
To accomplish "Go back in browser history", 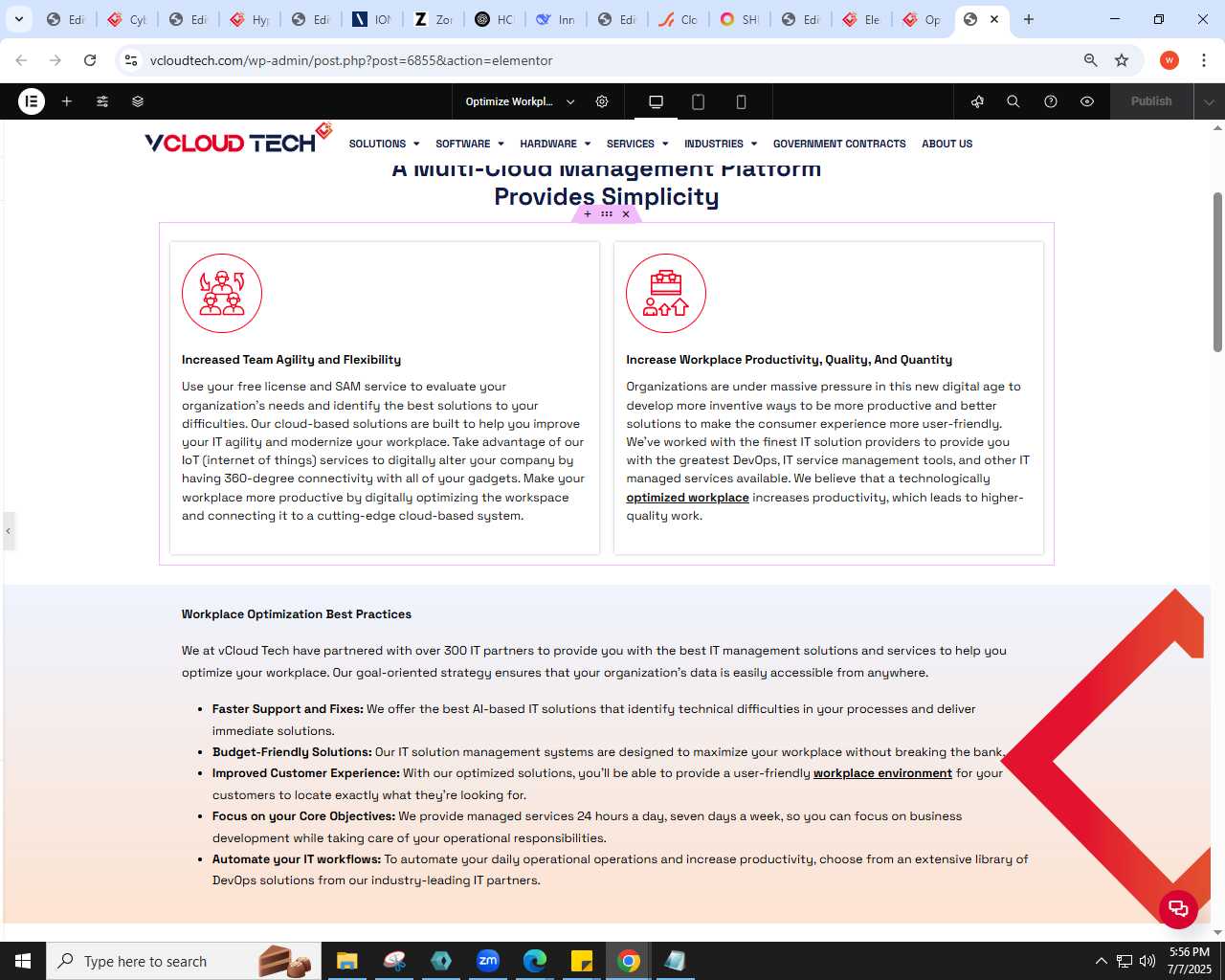I will point(21,60).
